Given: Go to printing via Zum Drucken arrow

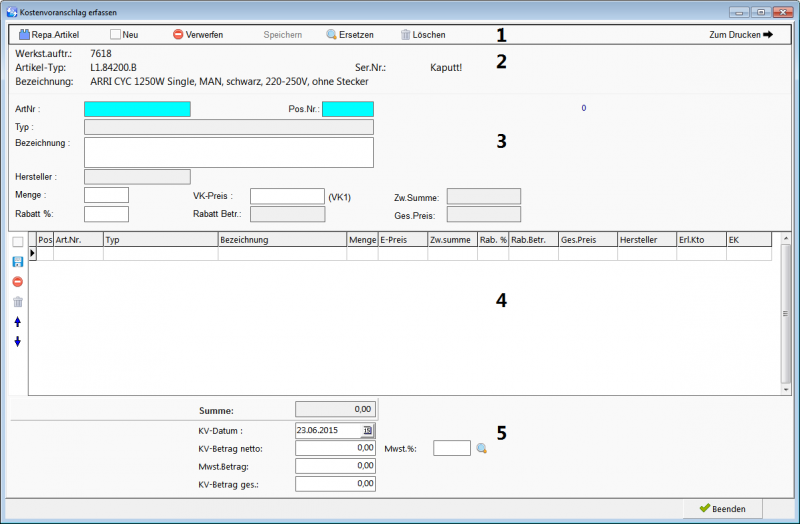Looking at the screenshot, I should (x=741, y=34).
